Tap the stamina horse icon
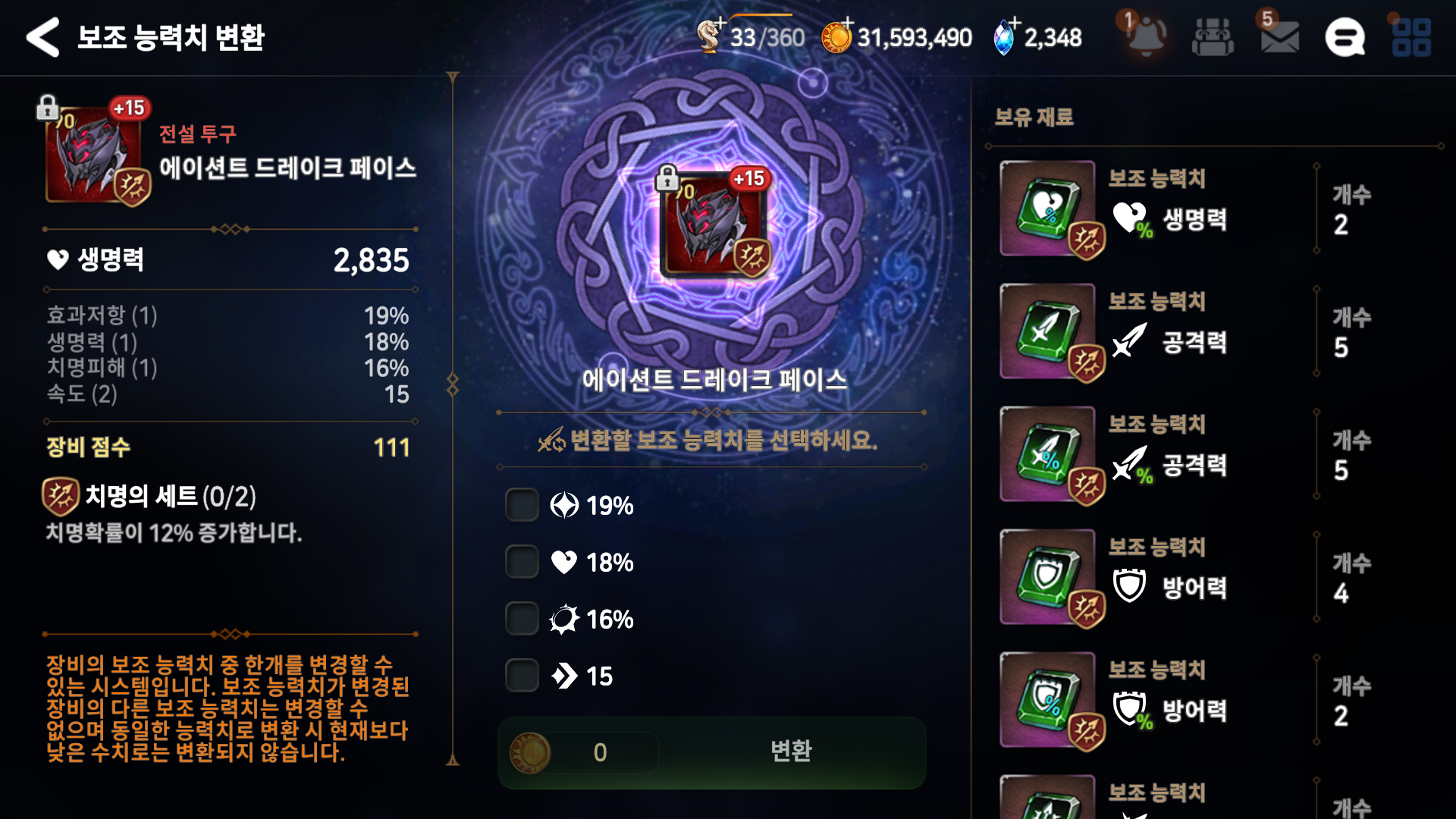Image resolution: width=1456 pixels, height=819 pixels. click(x=708, y=36)
